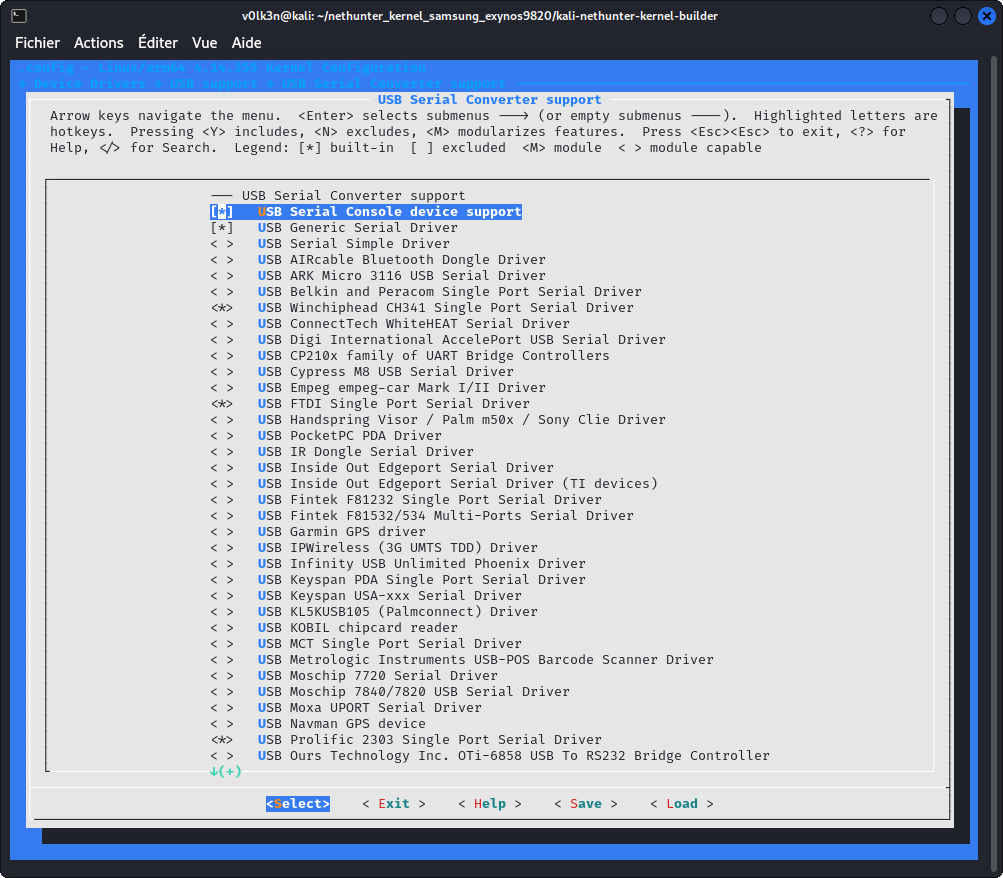The image size is (1003, 878).
Task: Click the Load button
Action: click(x=682, y=804)
